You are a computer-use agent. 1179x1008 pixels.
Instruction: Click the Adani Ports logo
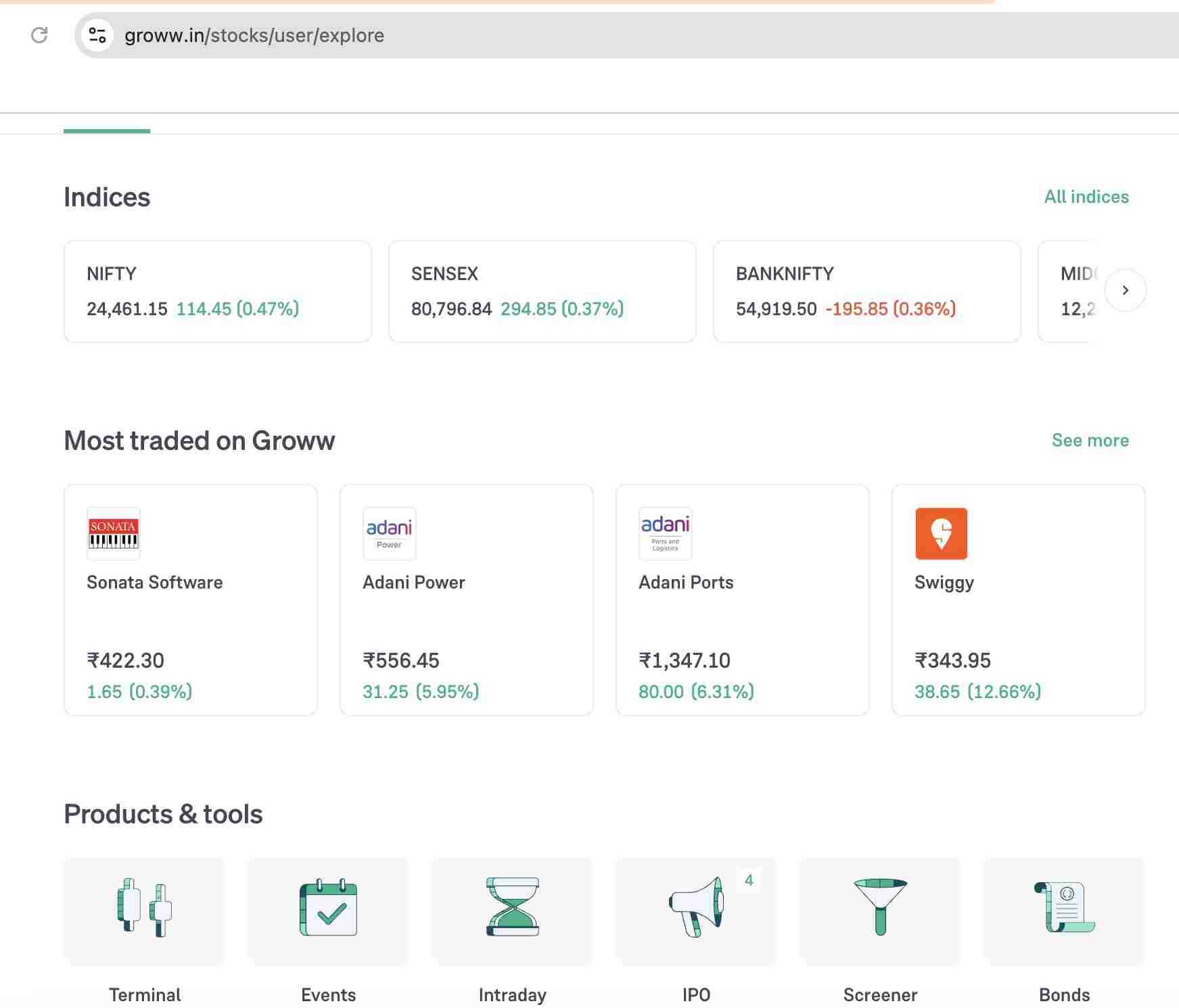(x=666, y=534)
